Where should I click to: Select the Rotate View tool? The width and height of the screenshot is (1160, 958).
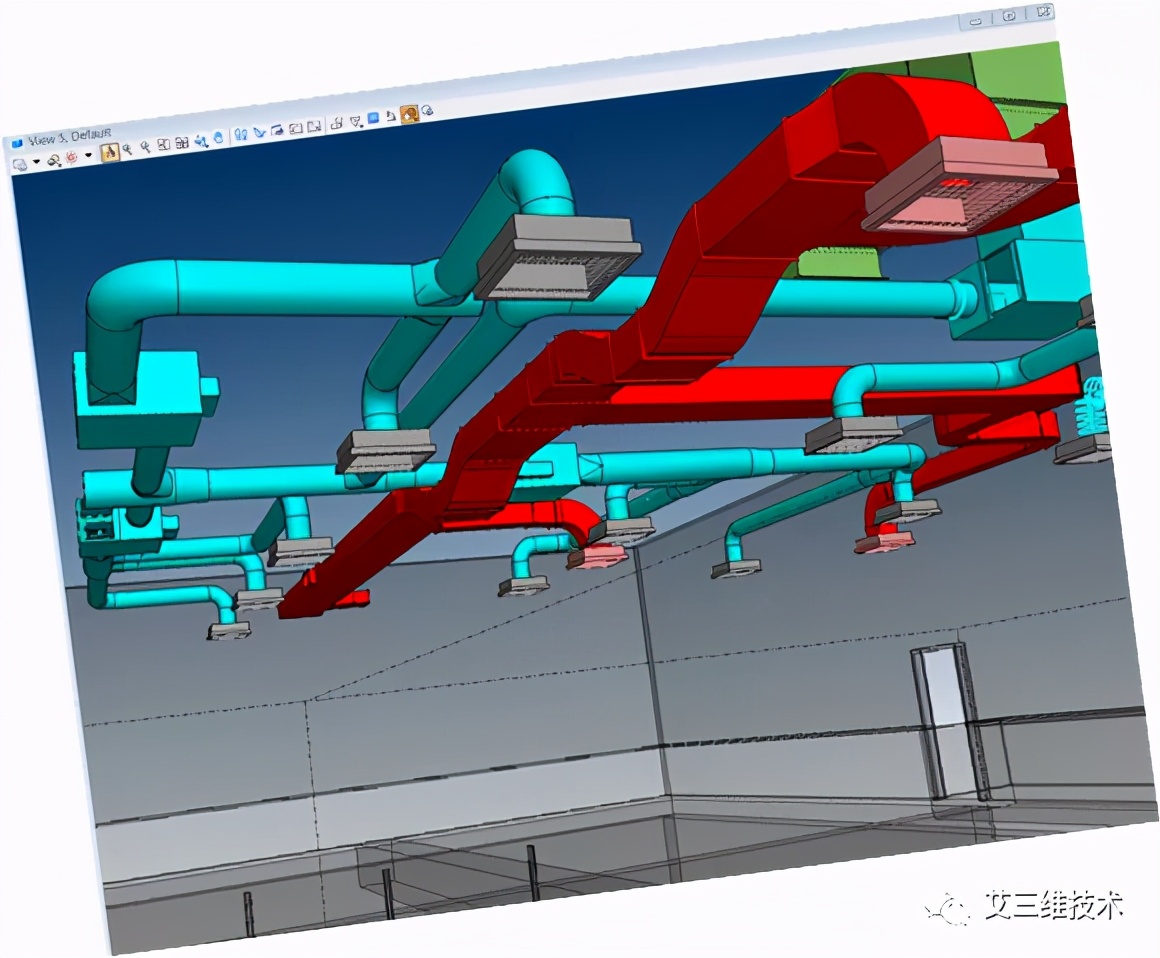pos(201,141)
